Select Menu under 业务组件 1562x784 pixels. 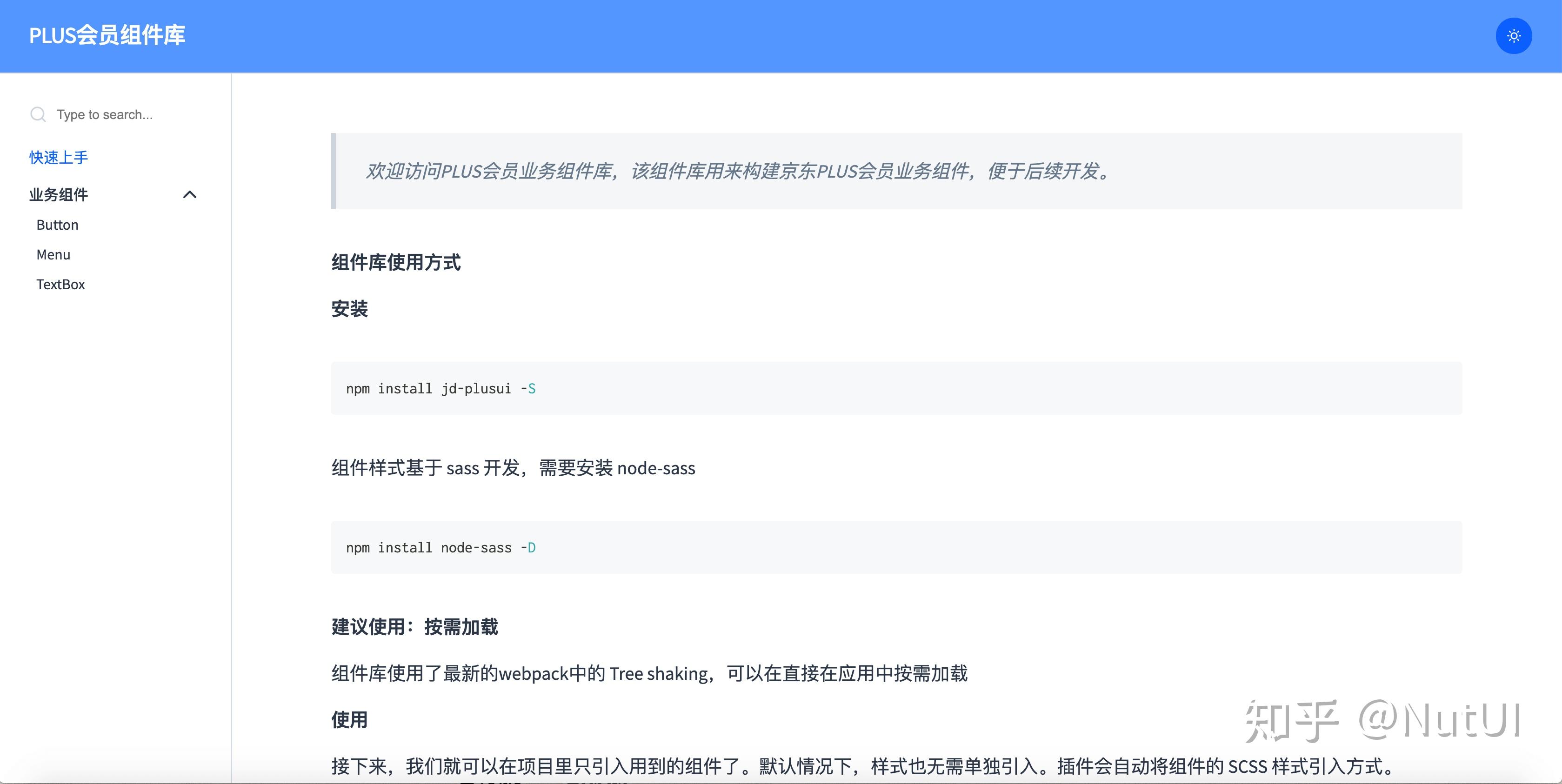tap(53, 254)
